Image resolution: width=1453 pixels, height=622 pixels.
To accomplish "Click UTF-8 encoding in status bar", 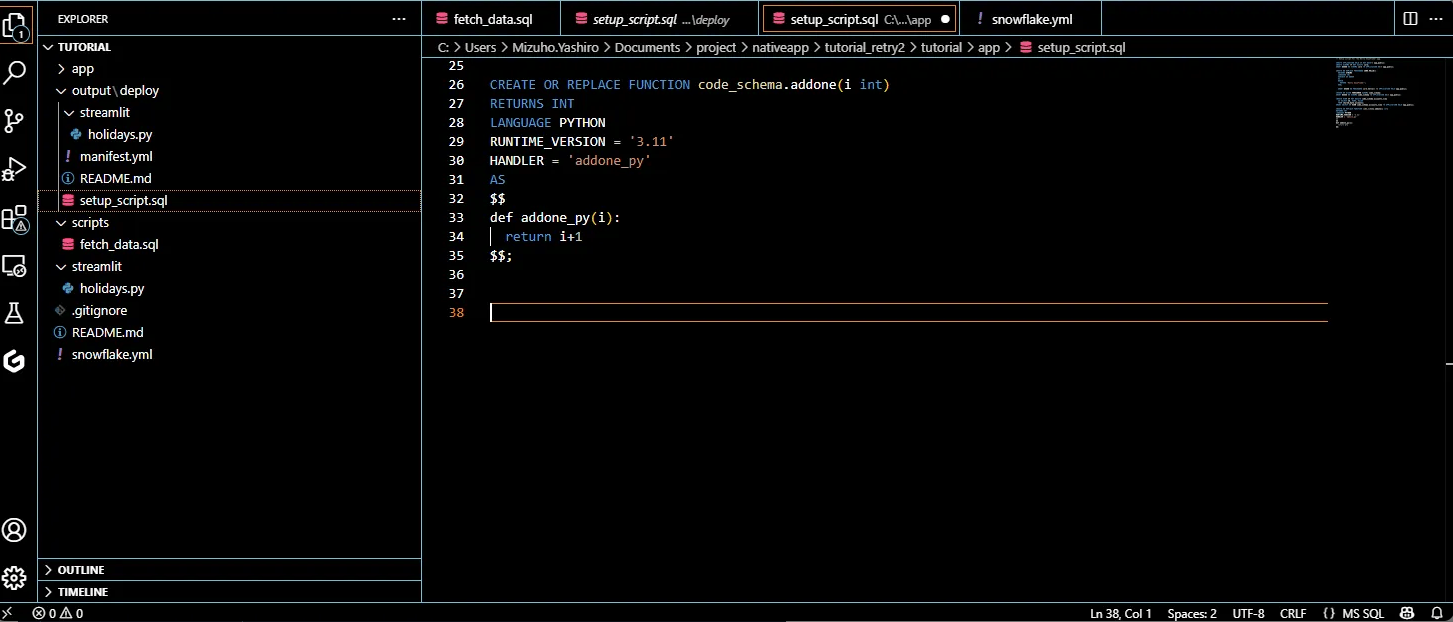I will (x=1248, y=613).
